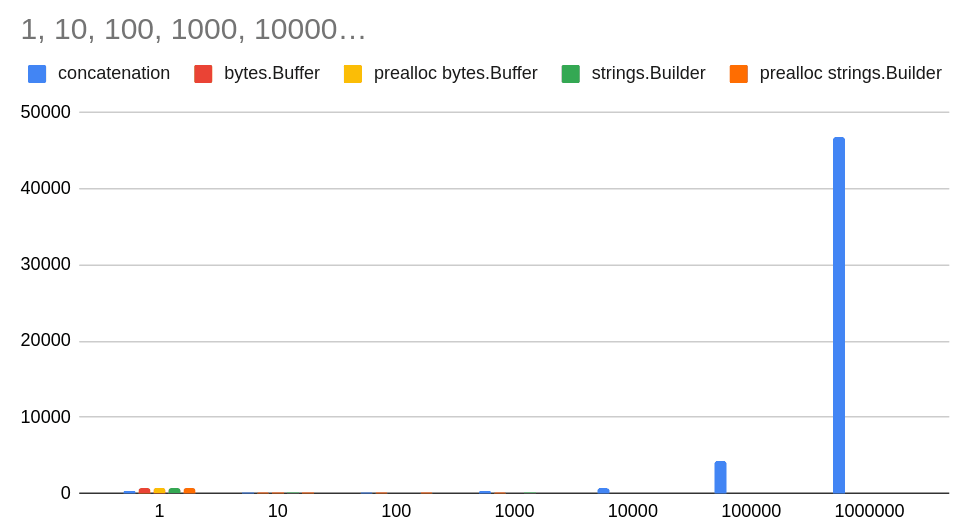Select the "concatenation" legend label

[x=114, y=74]
